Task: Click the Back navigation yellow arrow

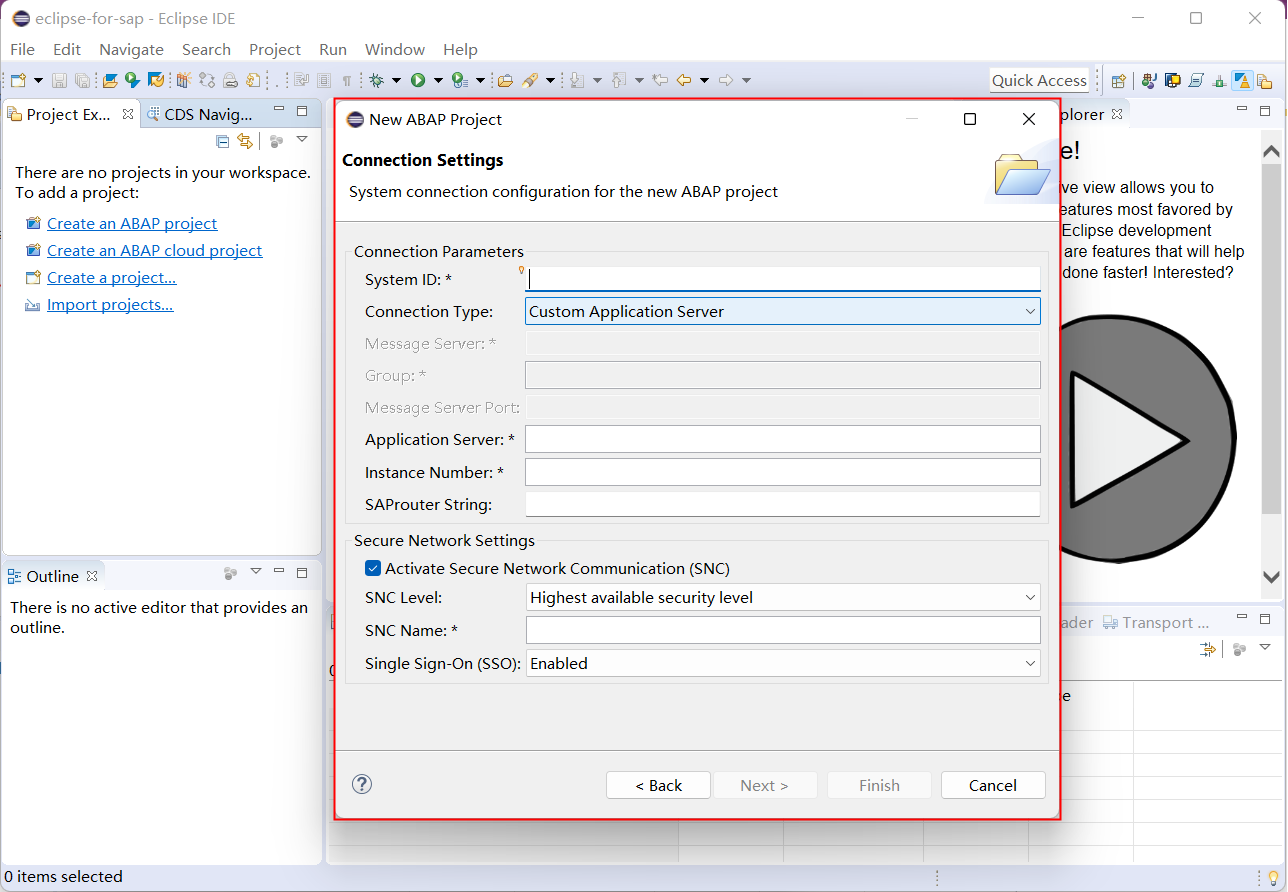Action: tap(684, 80)
